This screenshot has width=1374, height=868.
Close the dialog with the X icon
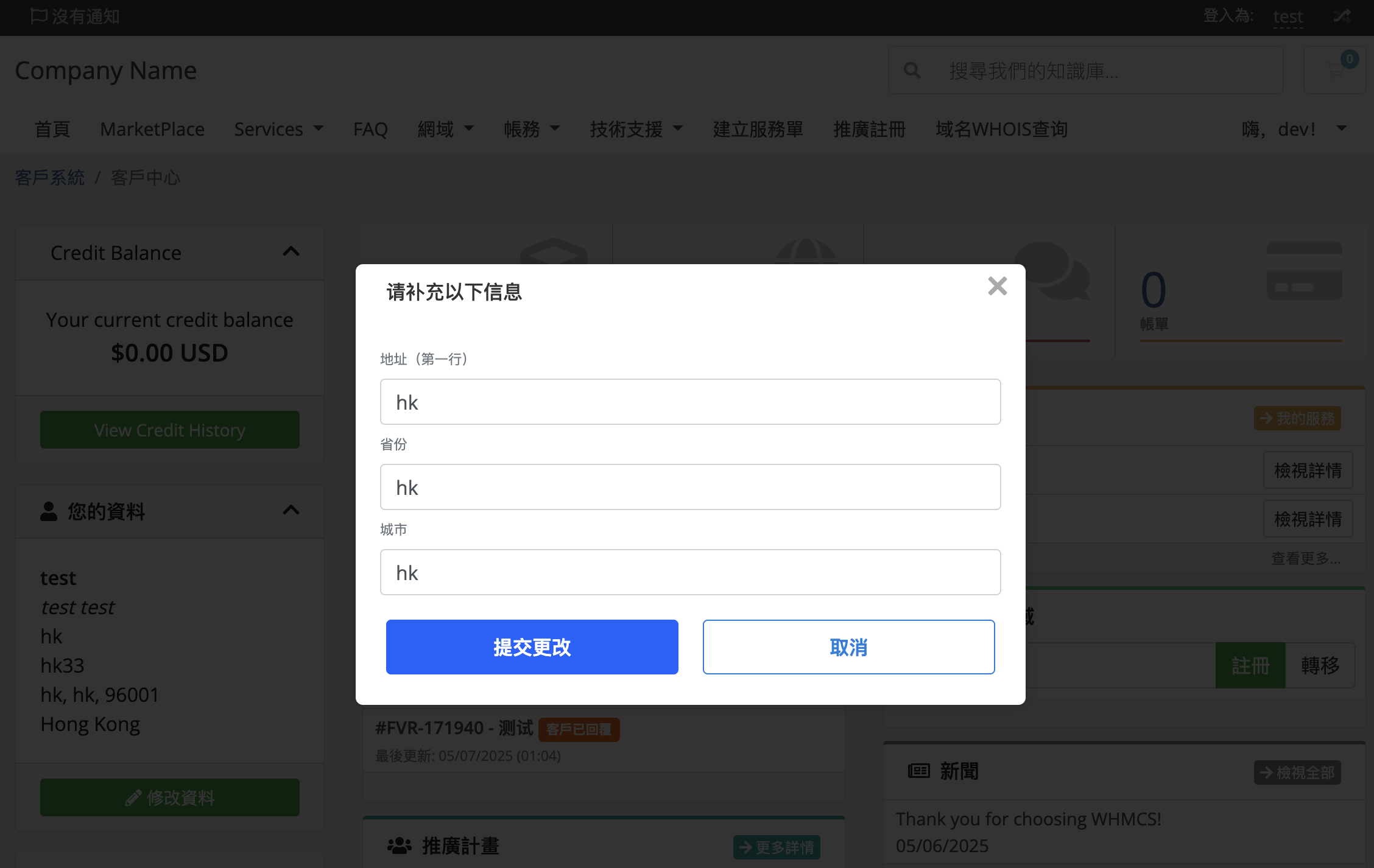tap(997, 286)
